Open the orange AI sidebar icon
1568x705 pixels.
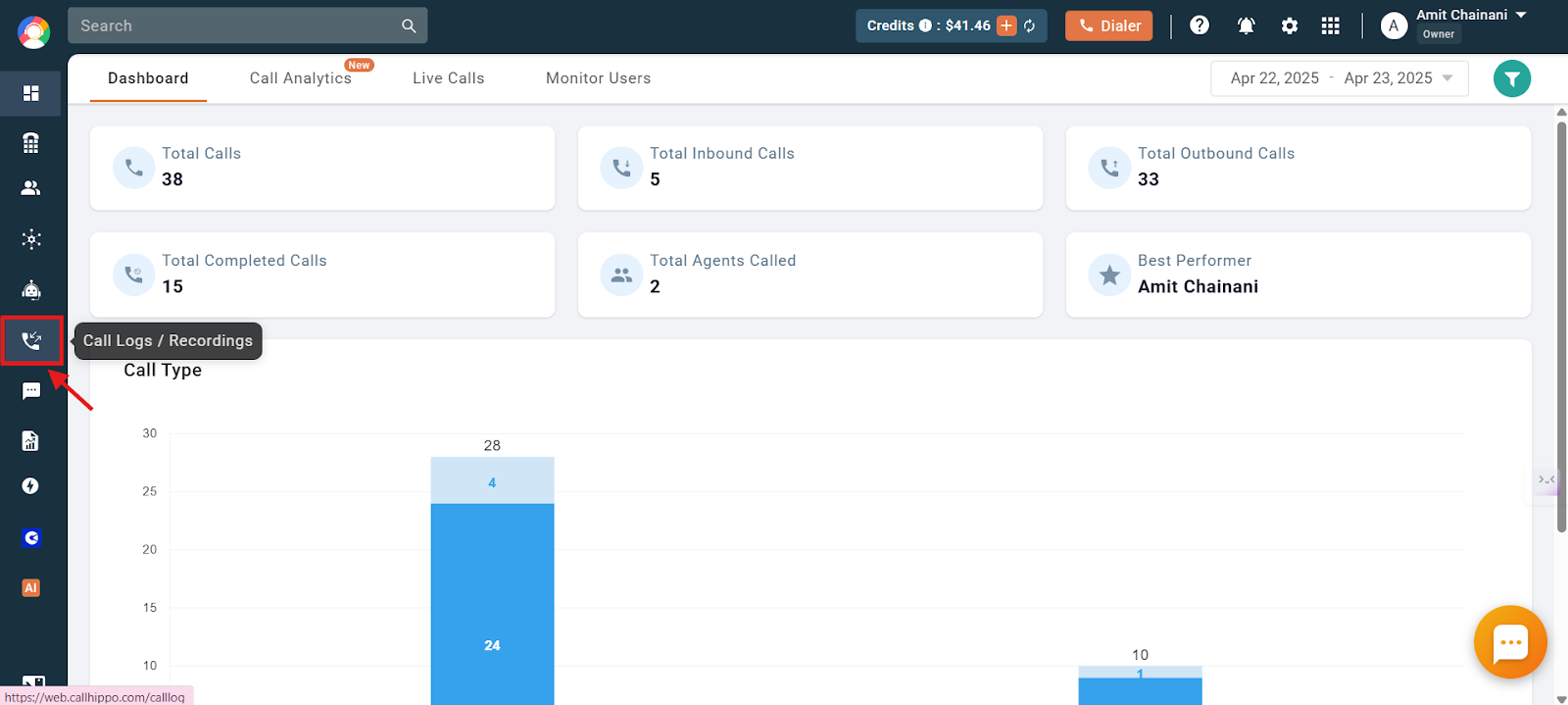tap(31, 588)
